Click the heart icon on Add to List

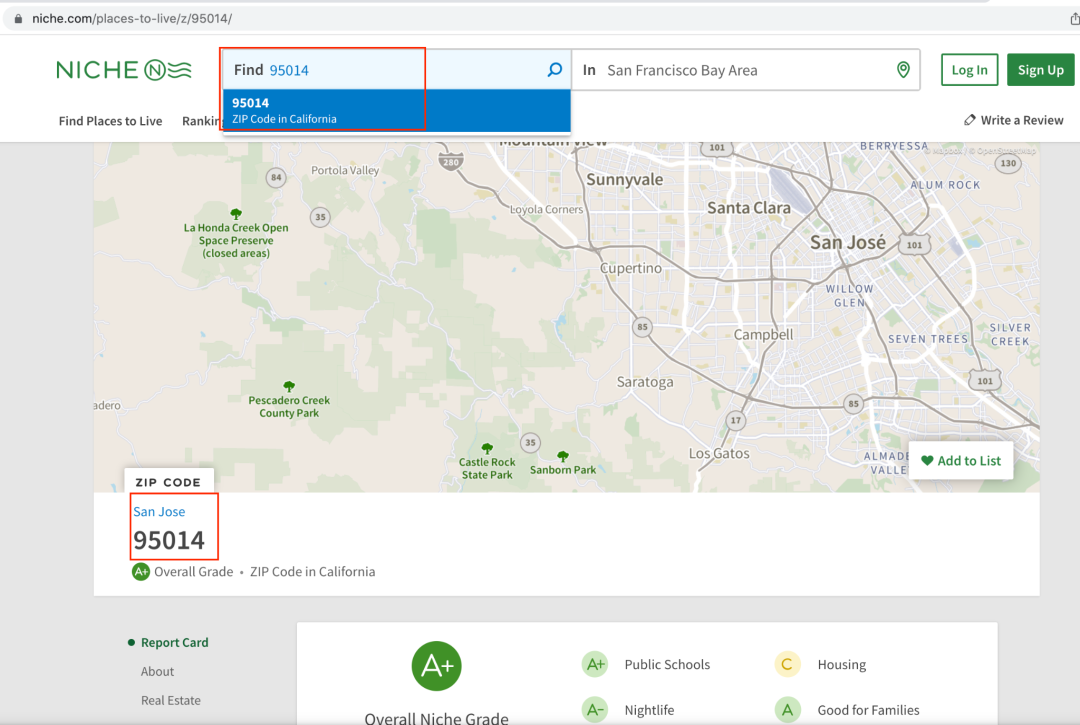point(927,461)
